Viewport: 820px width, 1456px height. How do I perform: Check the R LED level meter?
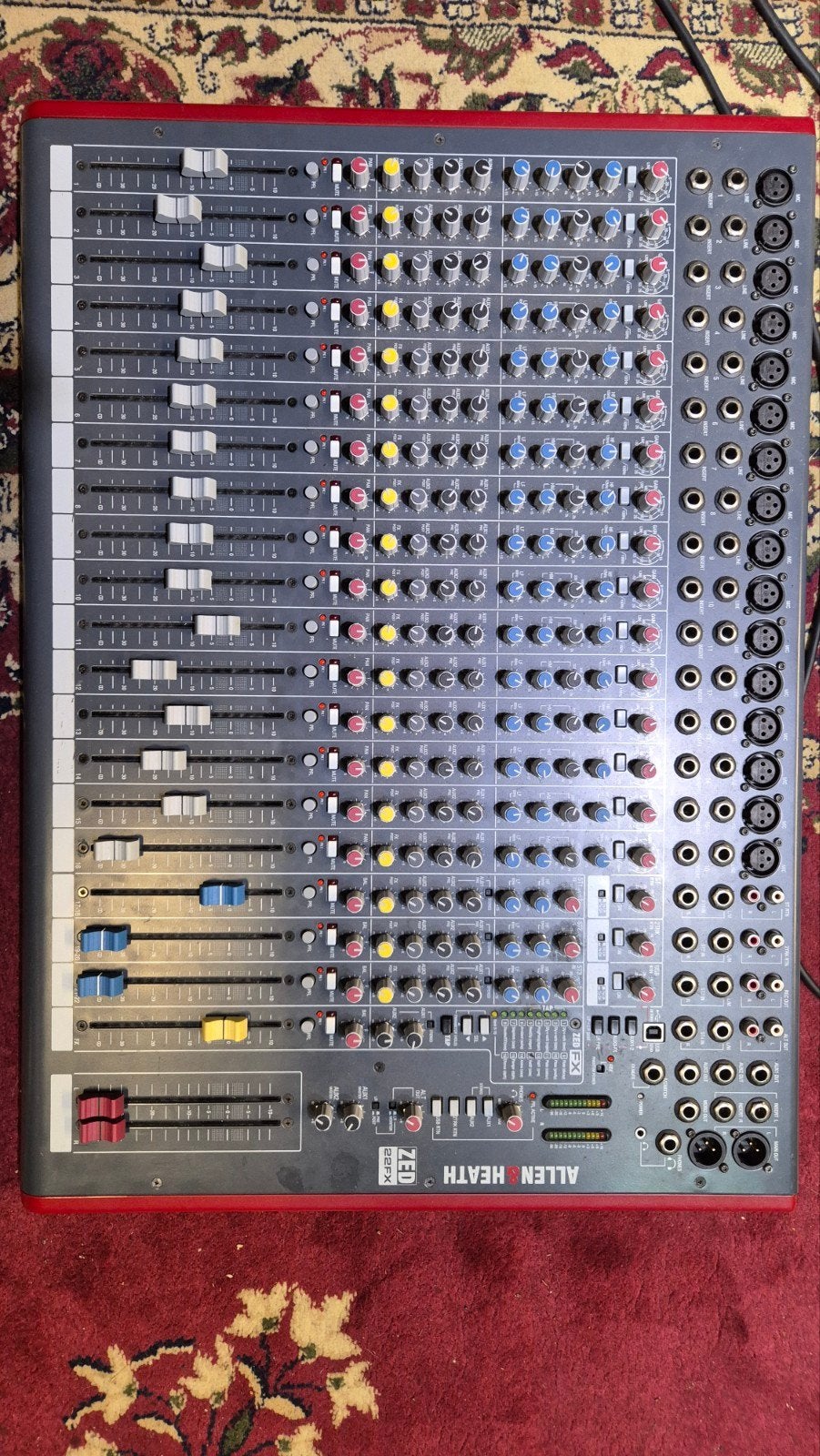tap(578, 1136)
